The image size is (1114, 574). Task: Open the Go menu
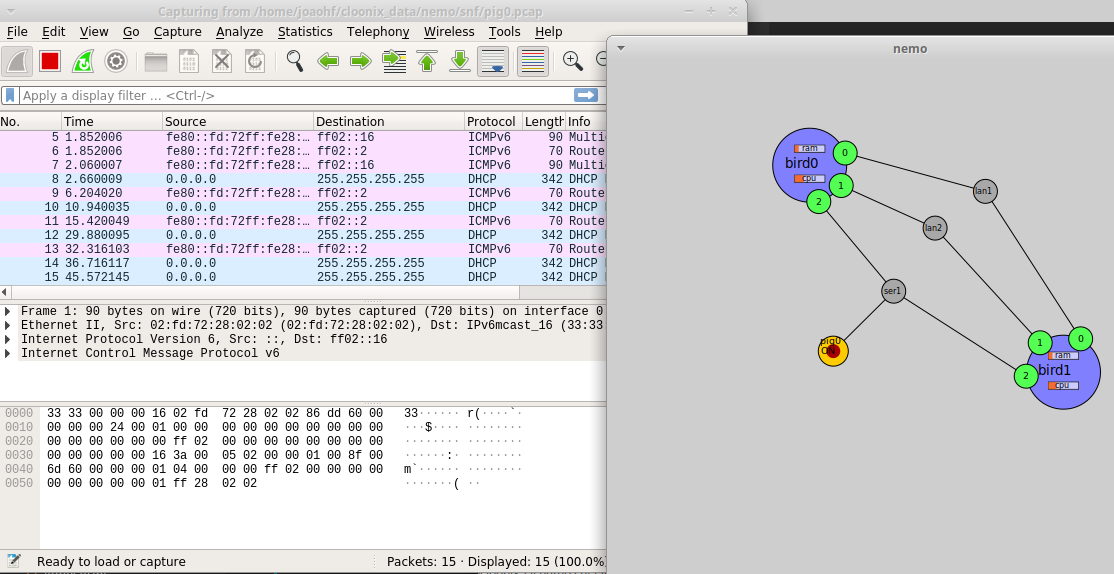pos(131,31)
